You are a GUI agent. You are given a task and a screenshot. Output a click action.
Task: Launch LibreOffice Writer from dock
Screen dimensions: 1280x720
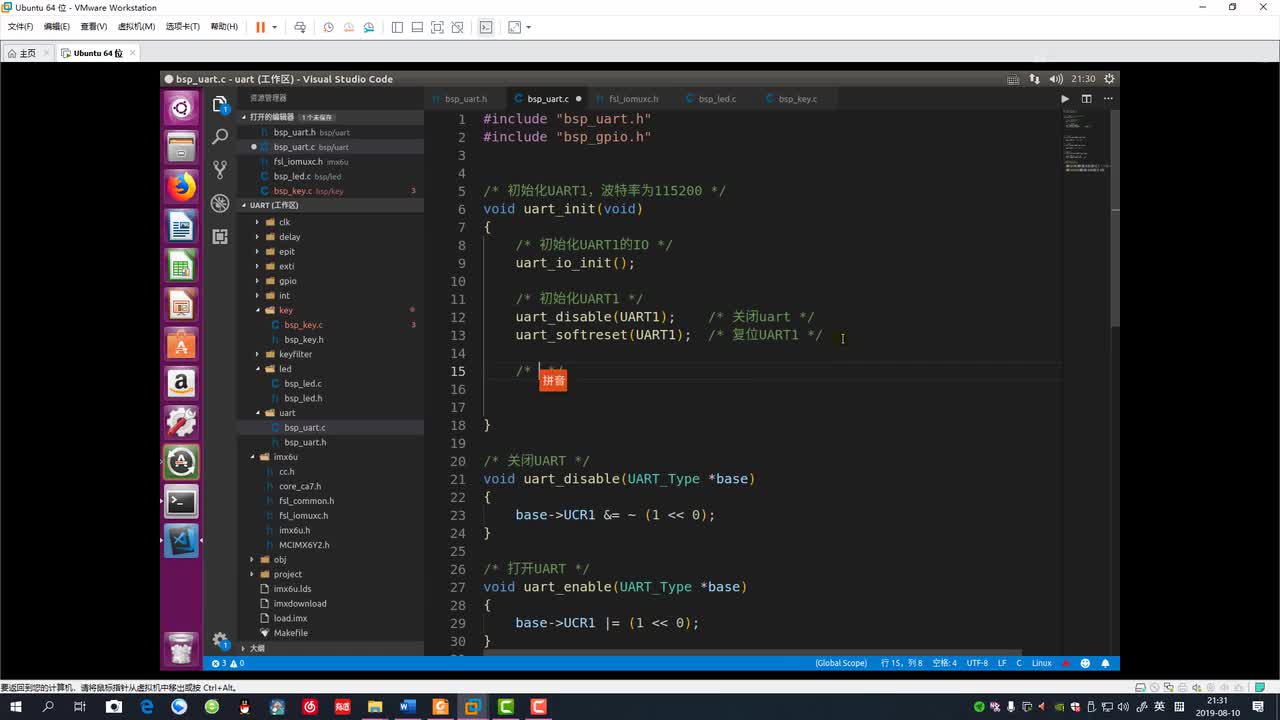coord(181,227)
